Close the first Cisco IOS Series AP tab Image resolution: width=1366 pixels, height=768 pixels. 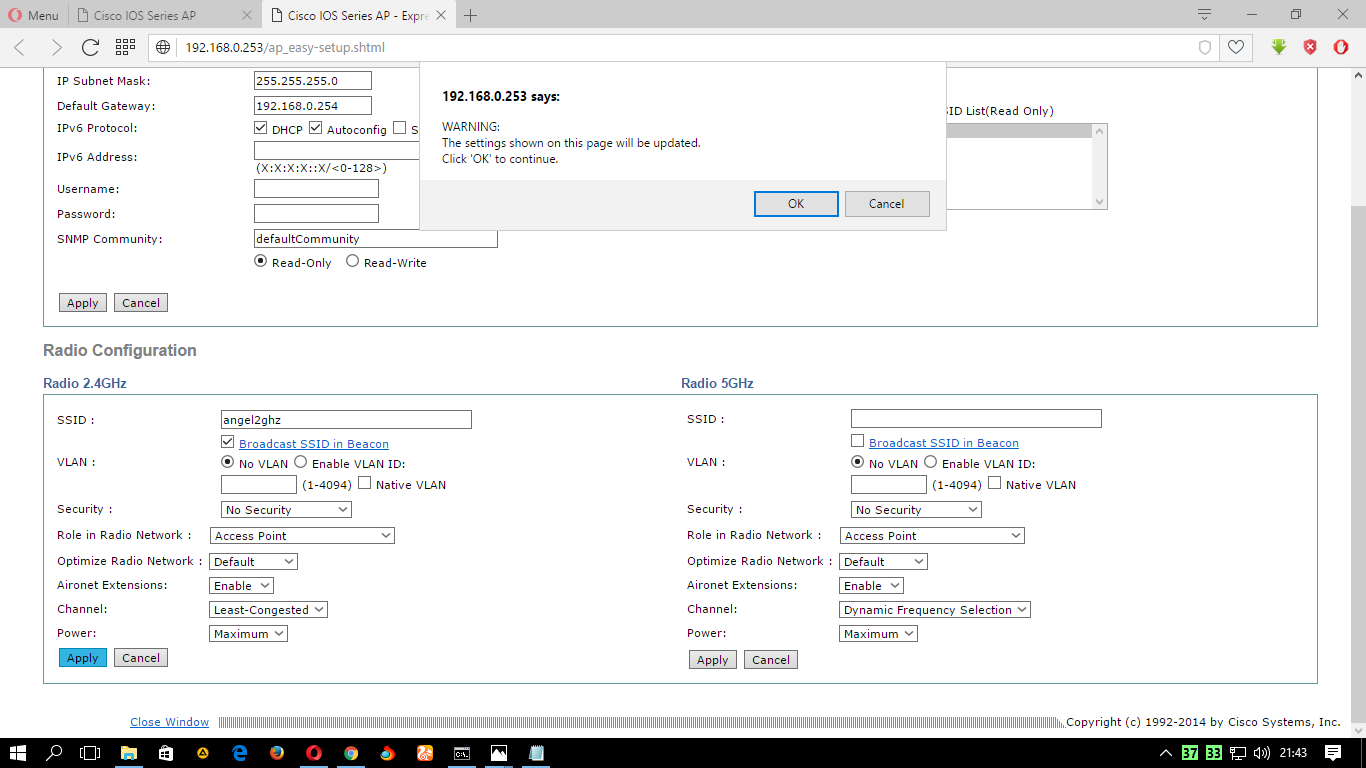[x=247, y=15]
